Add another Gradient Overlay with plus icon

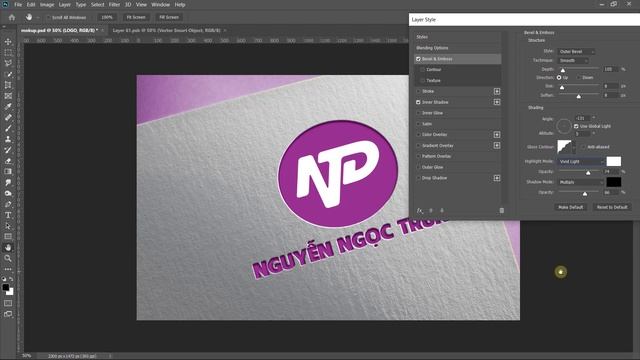tap(497, 145)
